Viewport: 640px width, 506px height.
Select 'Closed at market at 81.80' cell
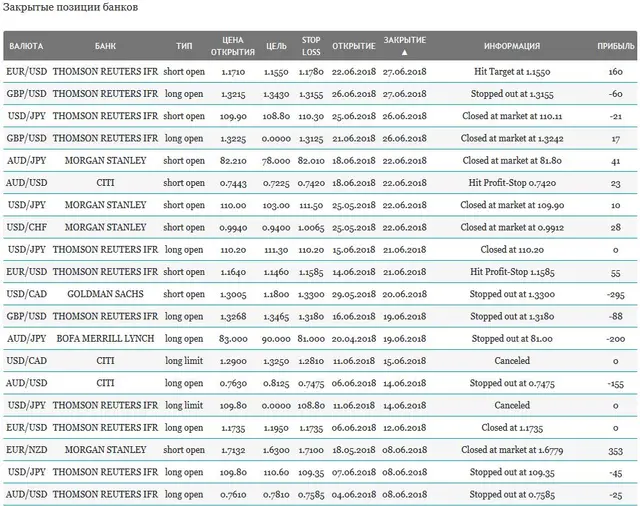point(512,161)
